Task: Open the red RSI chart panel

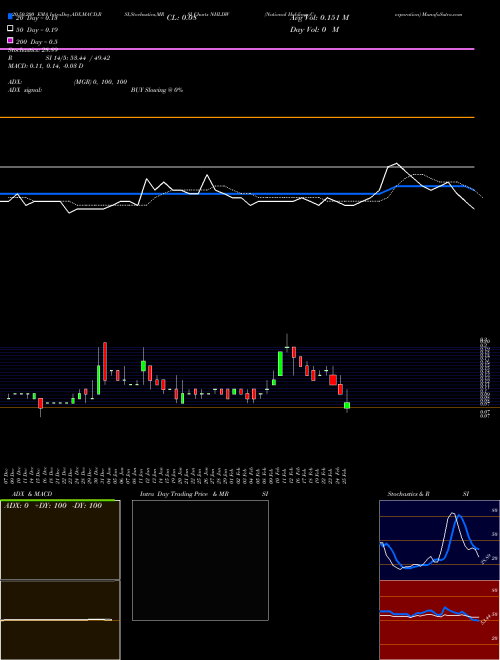Action: point(439,620)
